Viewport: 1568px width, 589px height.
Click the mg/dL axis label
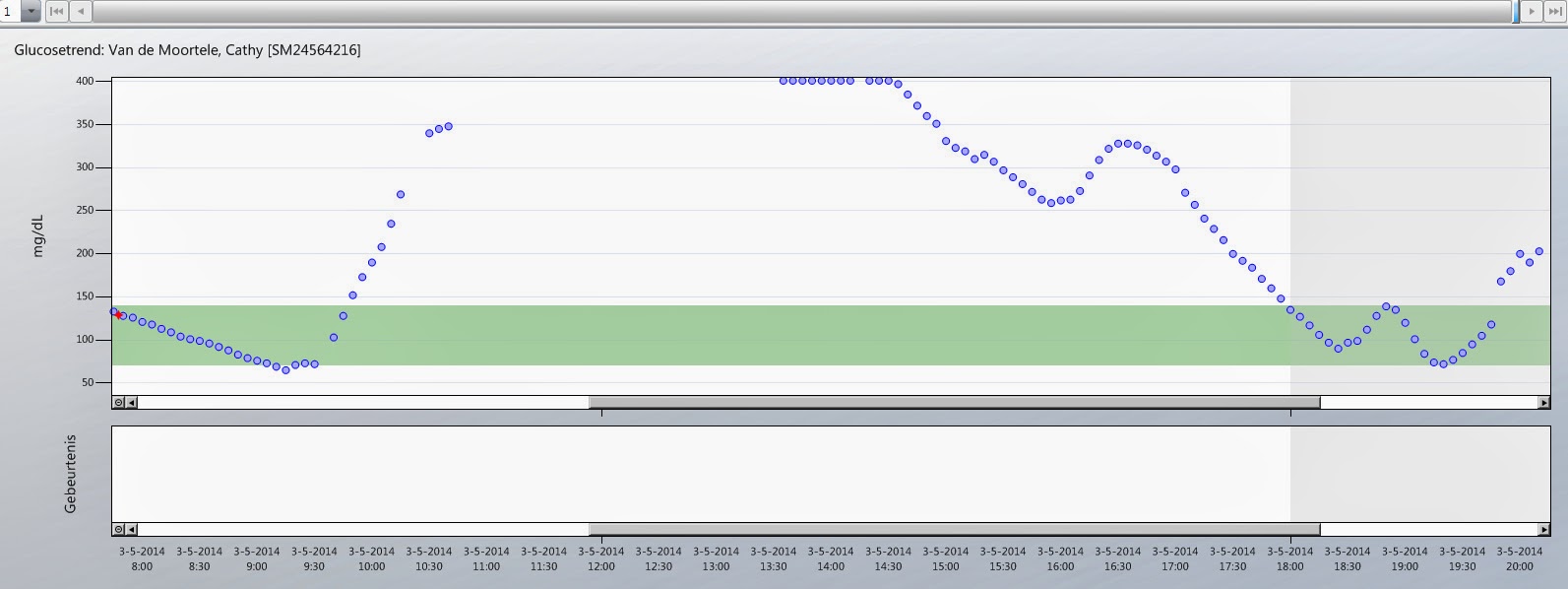38,237
